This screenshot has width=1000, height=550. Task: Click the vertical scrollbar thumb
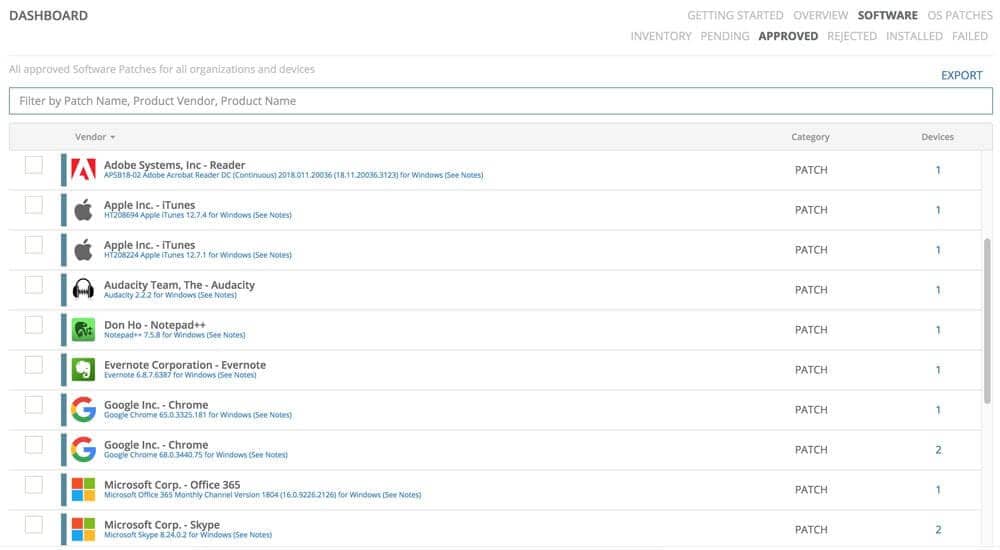(987, 321)
